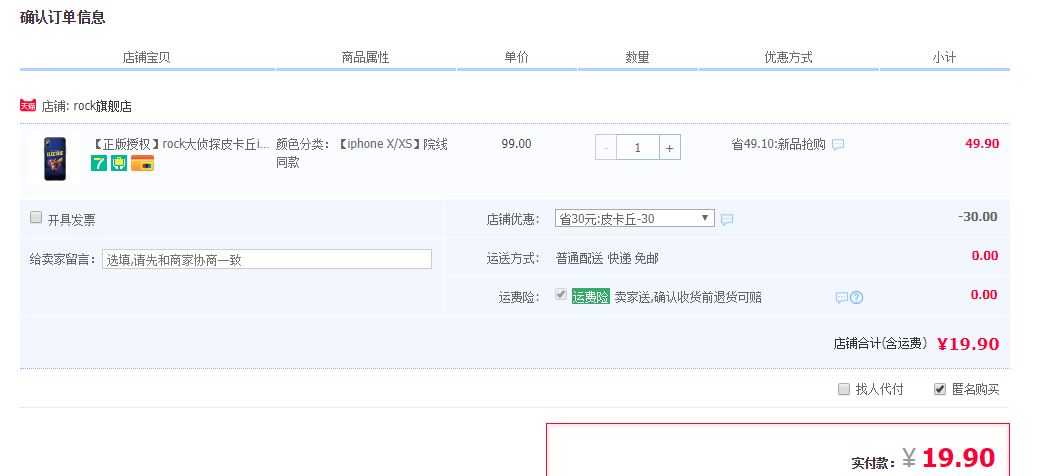1041x476 pixels.
Task: Click the 小计 column header
Action: tap(944, 58)
